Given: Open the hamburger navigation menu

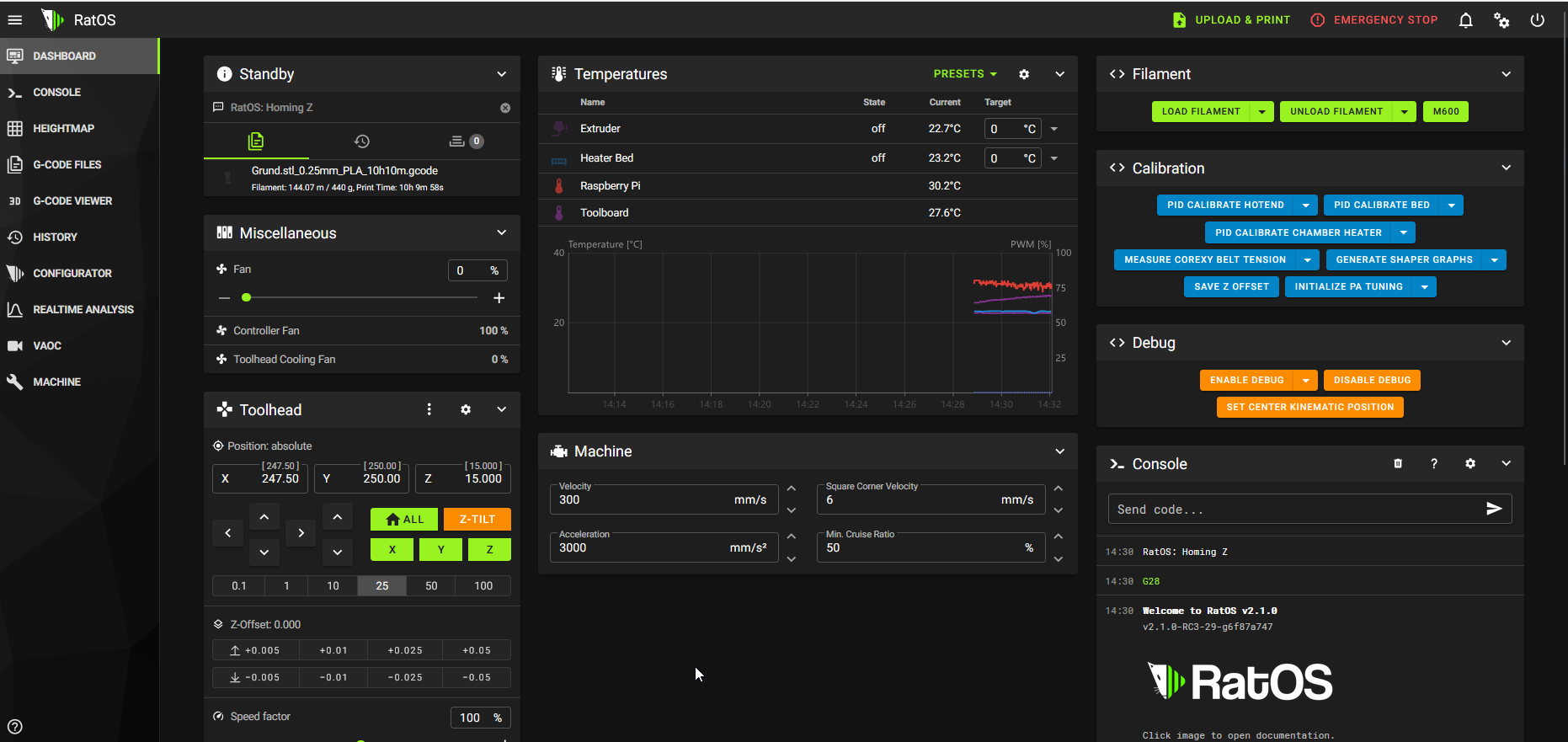Looking at the screenshot, I should point(15,20).
